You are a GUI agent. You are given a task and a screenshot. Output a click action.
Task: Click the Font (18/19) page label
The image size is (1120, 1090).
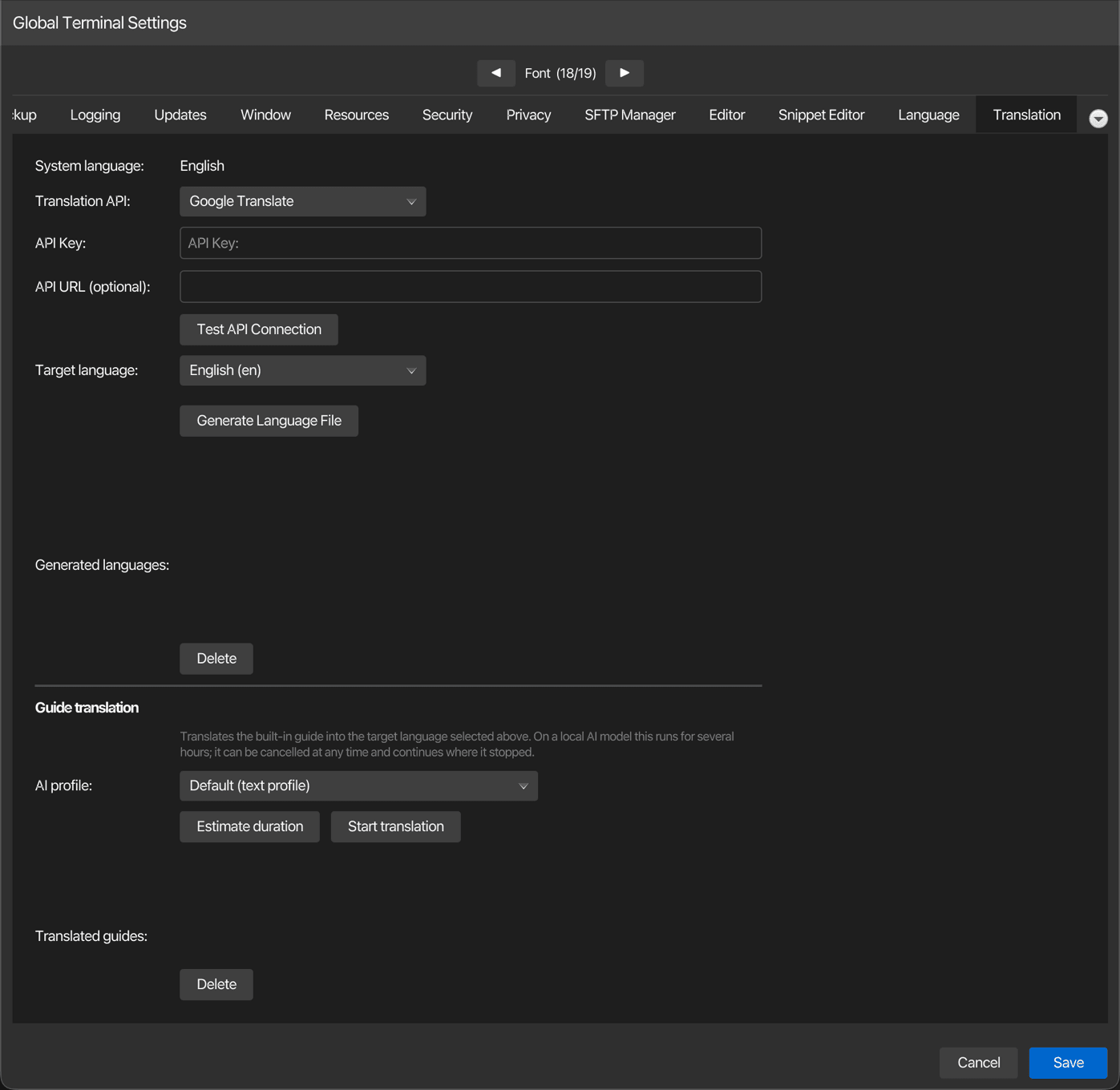560,73
